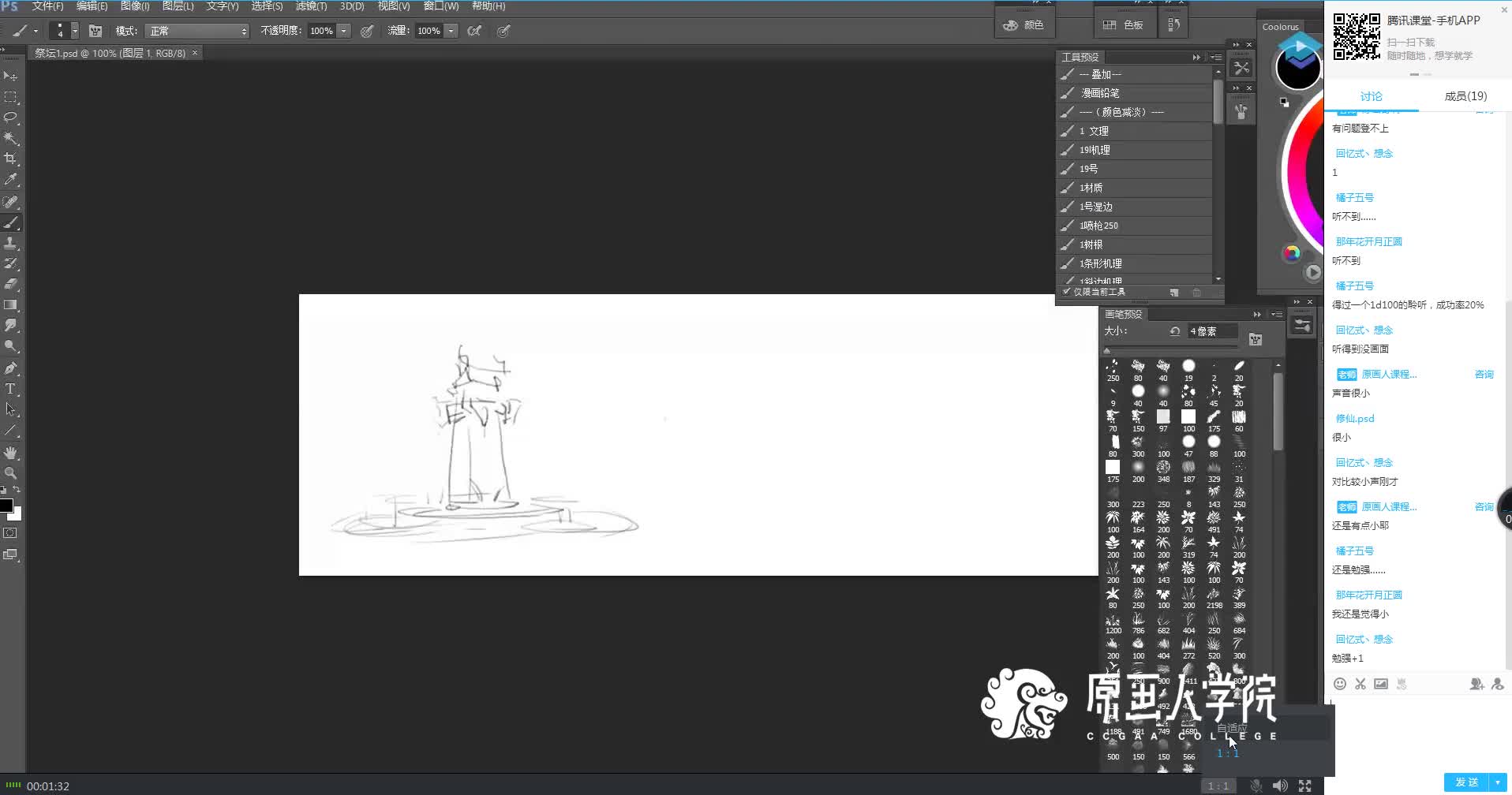The height and width of the screenshot is (795, 1512).
Task: Toggle the Brush panel from options bar
Action: (95, 31)
